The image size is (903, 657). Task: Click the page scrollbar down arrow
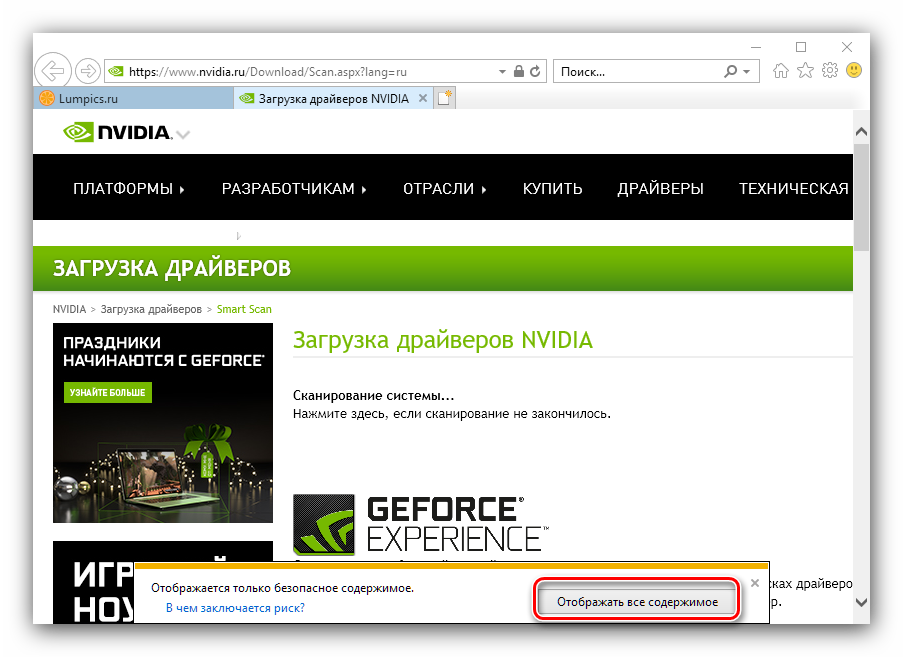pos(860,603)
